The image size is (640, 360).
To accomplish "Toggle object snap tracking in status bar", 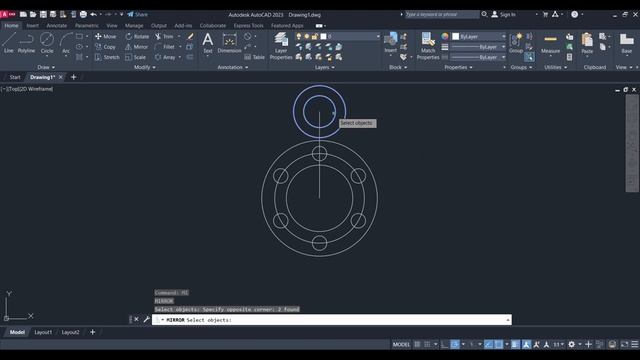I will [x=489, y=344].
